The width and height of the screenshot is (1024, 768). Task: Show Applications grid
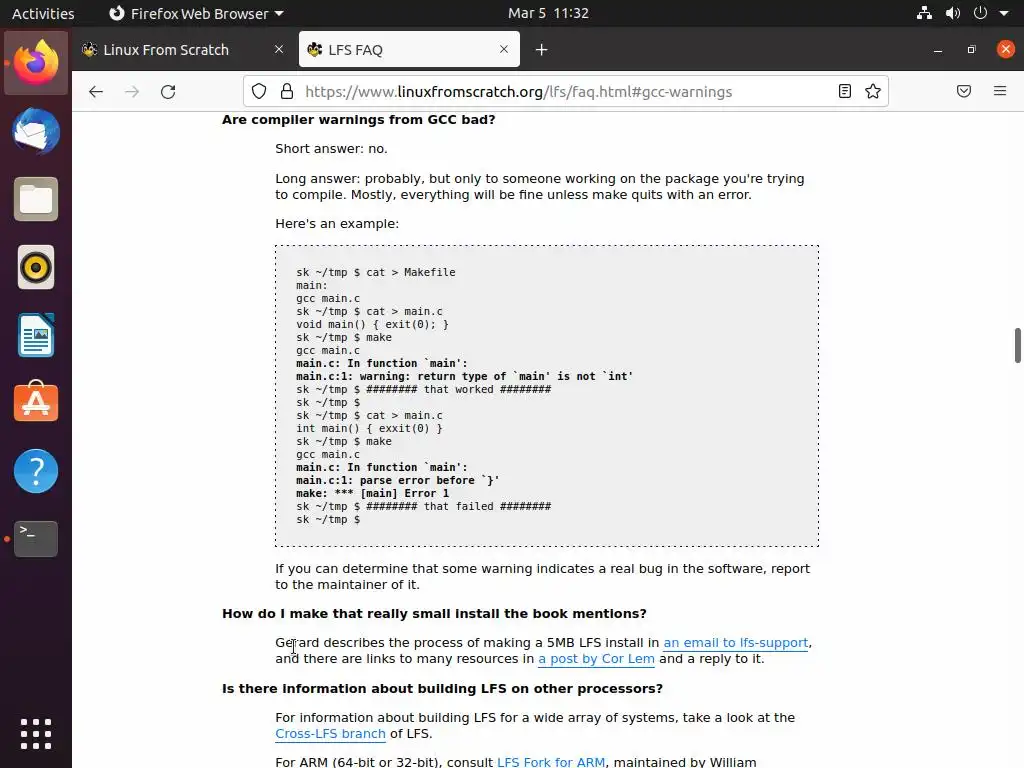(x=36, y=734)
